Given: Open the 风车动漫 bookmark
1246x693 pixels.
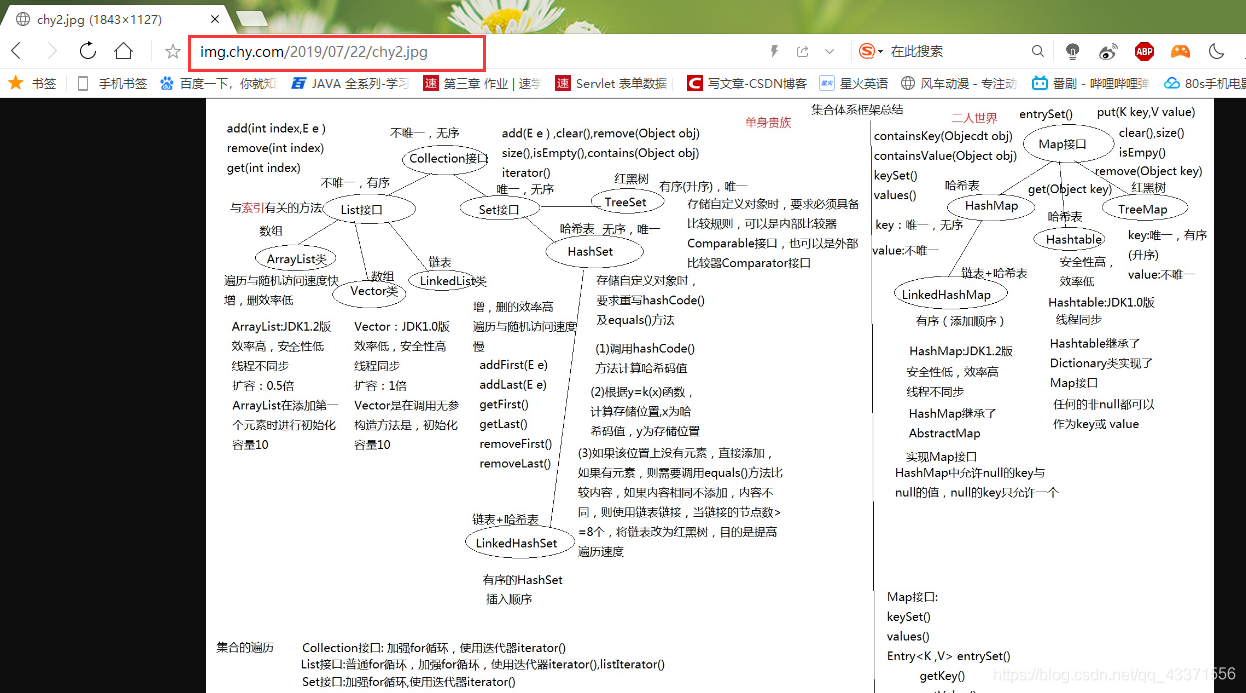Looking at the screenshot, I should coord(959,83).
